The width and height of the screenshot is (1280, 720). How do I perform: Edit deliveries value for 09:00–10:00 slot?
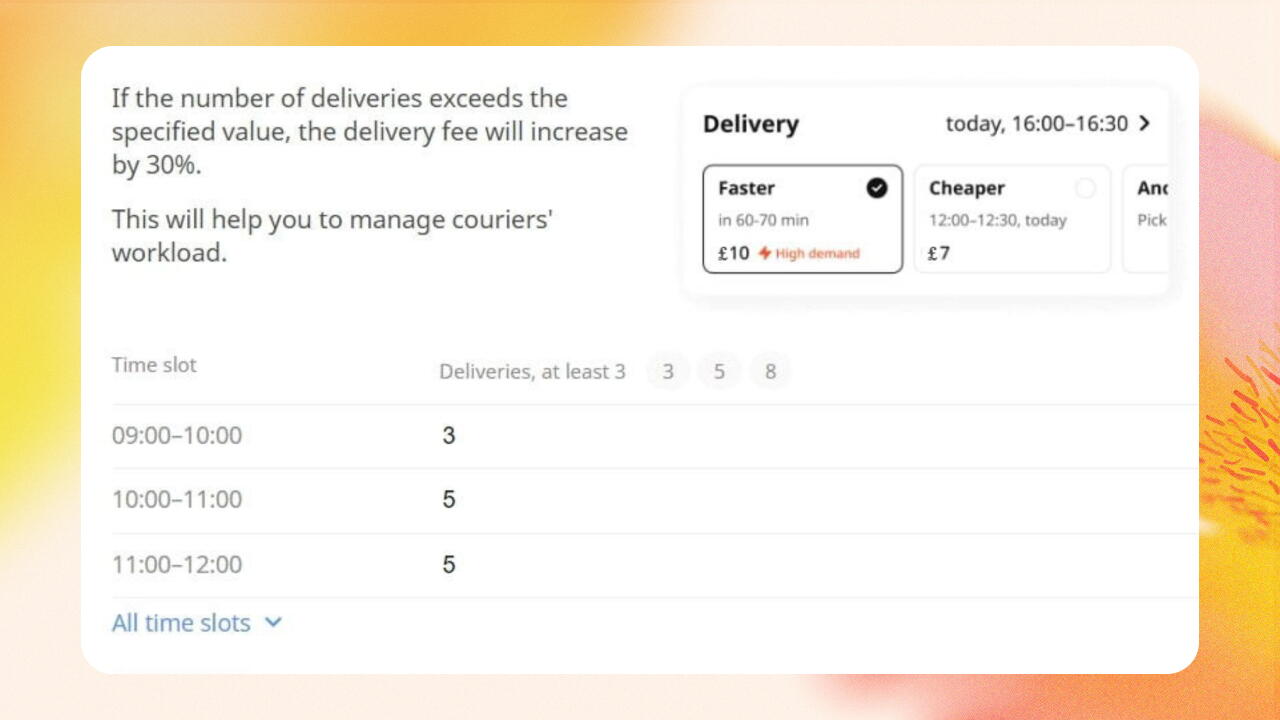pyautogui.click(x=449, y=436)
